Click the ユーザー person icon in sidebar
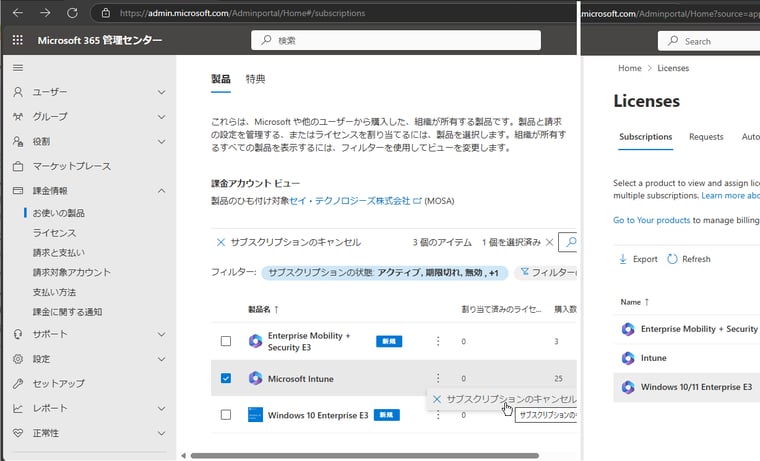Viewport: 760px width, 461px height. 18,92
